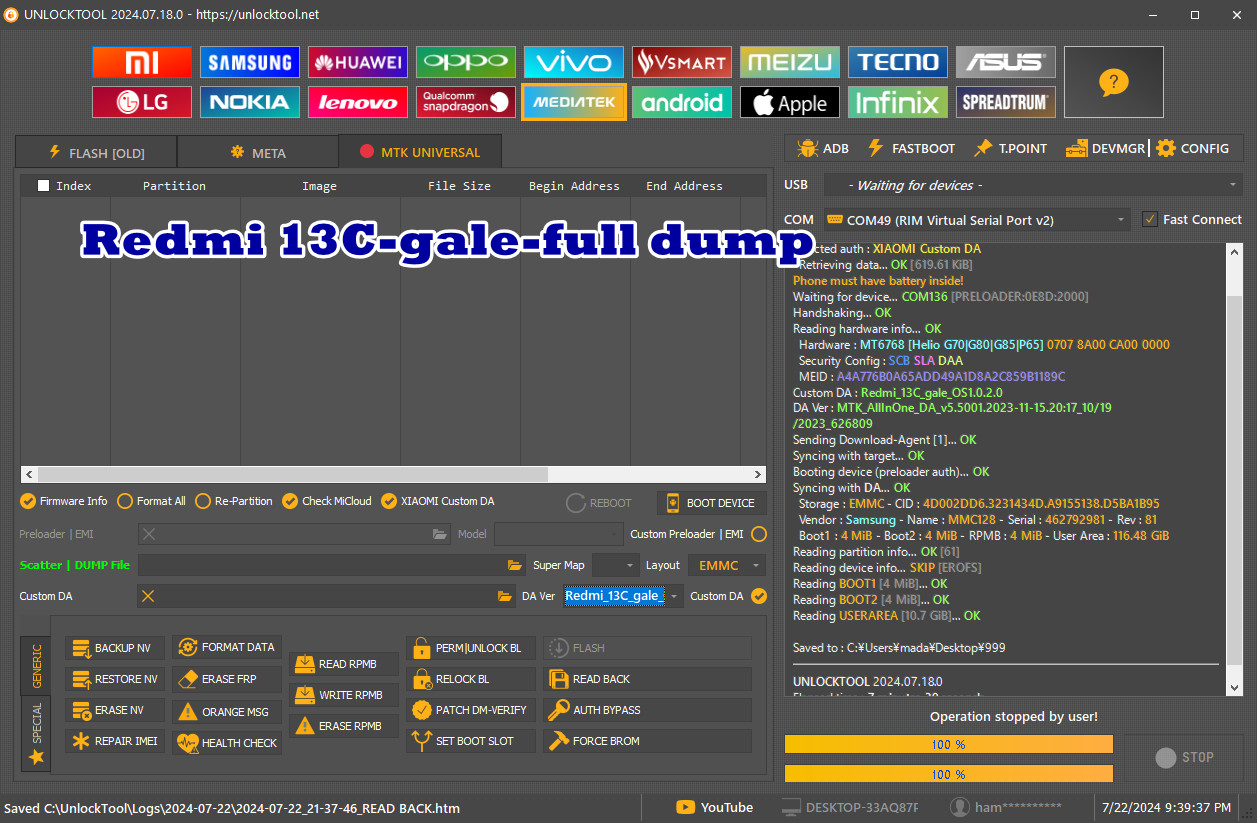The image size is (1257, 823).
Task: Choose the Nokia brand tile
Action: click(250, 102)
